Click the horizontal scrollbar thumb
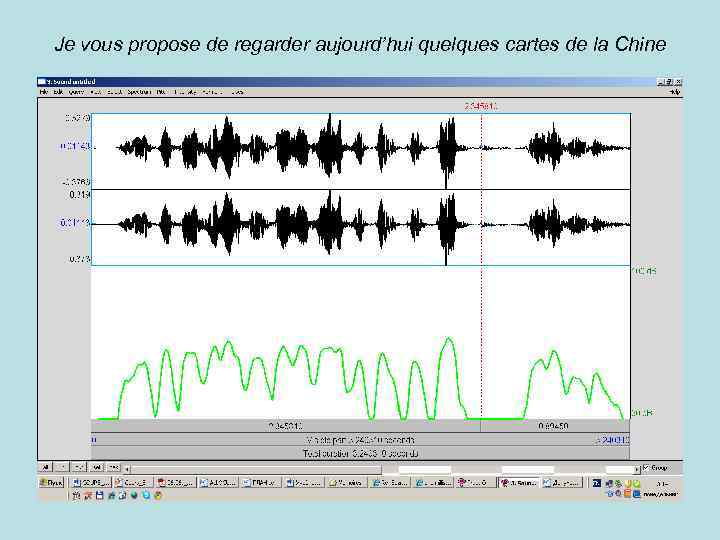Image resolution: width=720 pixels, height=540 pixels. 256,469
